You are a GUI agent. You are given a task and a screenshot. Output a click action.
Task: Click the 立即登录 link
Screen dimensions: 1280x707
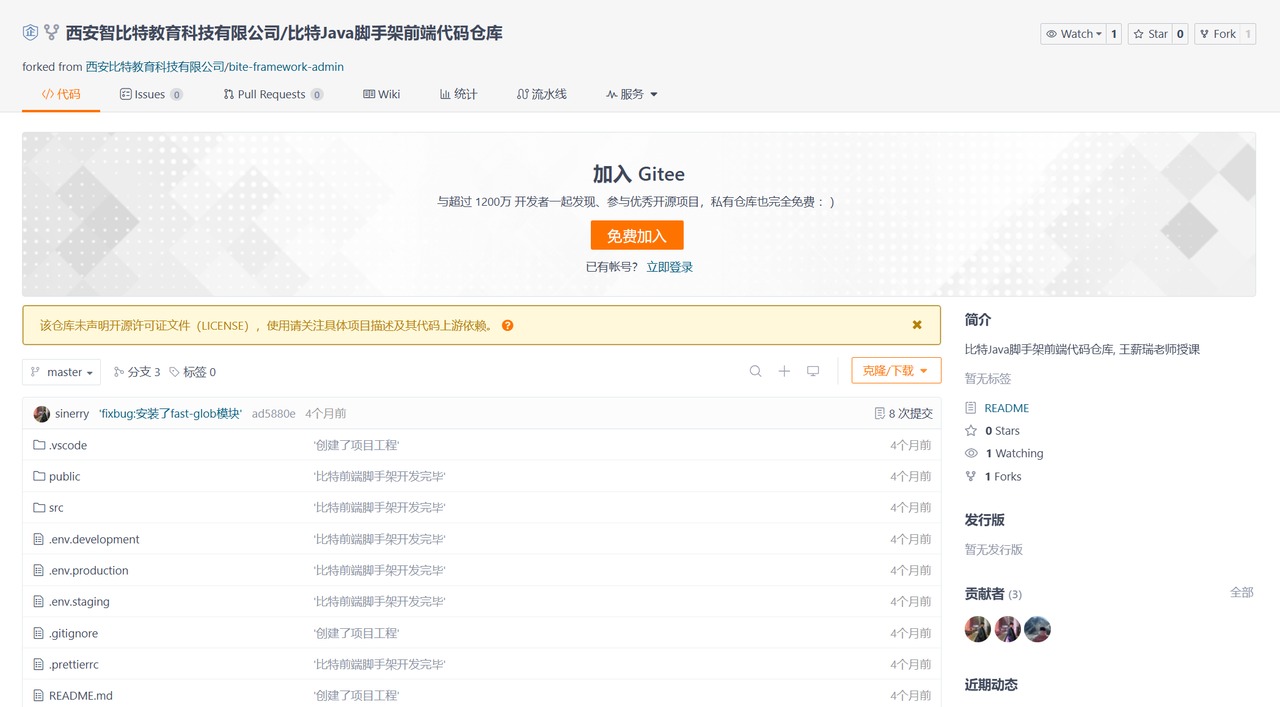point(670,267)
